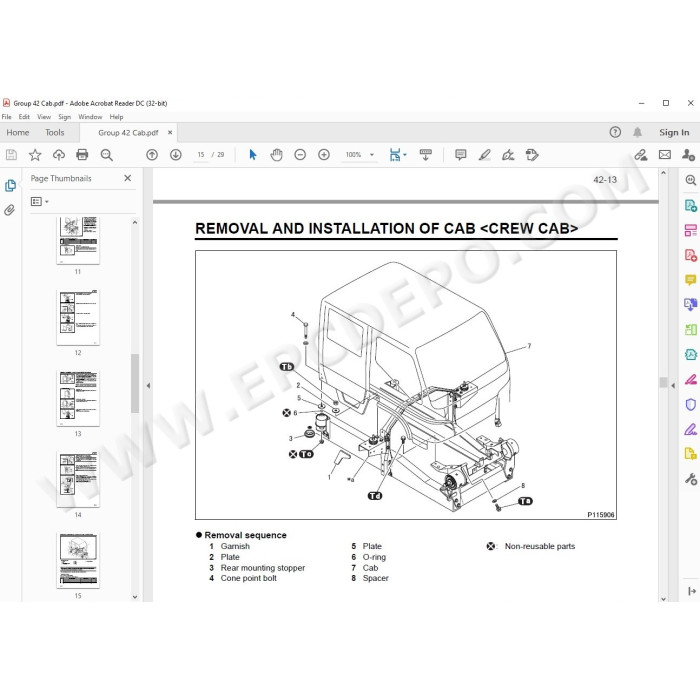The image size is (700, 700).
Task: Close the Page Thumbnails panel
Action: pyautogui.click(x=128, y=178)
